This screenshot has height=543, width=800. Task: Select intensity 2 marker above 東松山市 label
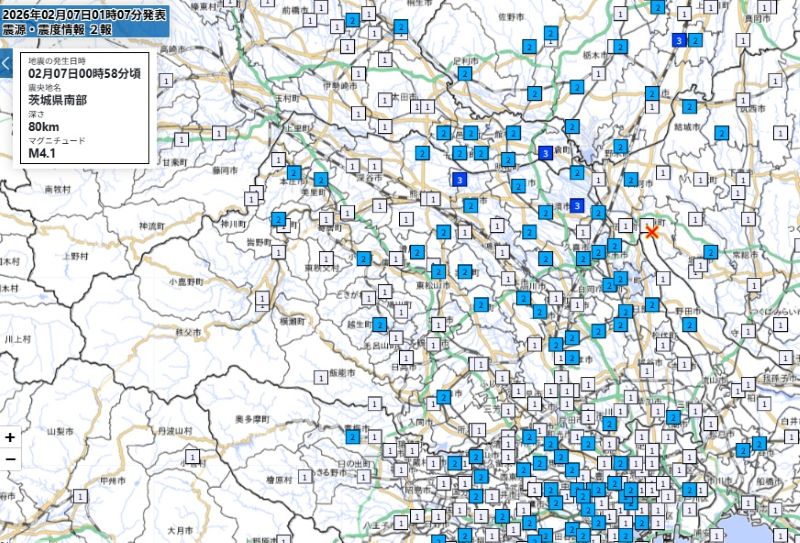(438, 271)
